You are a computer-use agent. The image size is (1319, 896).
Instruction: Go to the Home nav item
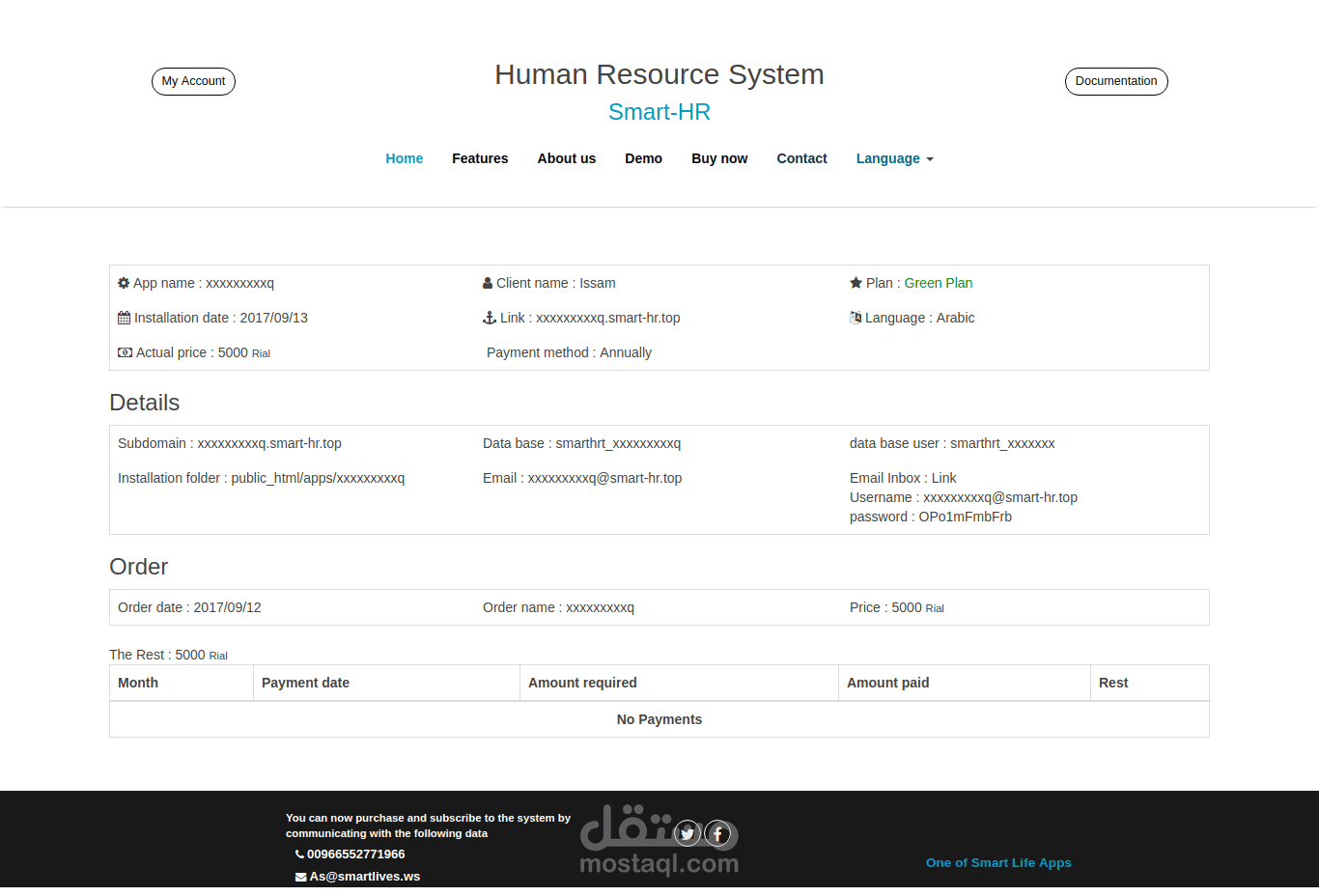pos(404,158)
